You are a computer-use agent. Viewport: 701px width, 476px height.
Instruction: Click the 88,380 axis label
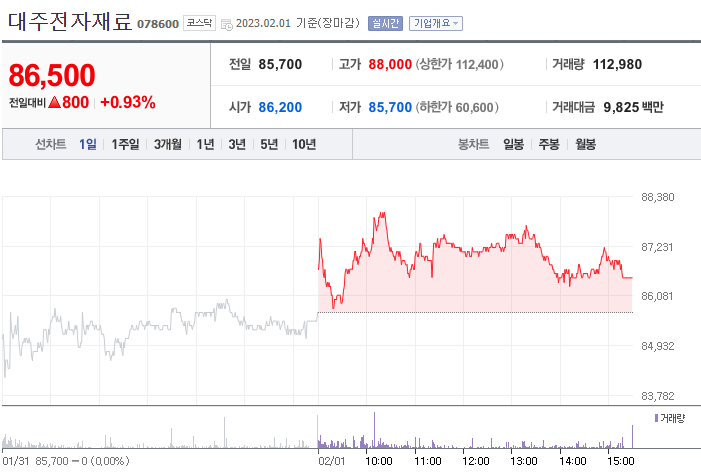658,197
